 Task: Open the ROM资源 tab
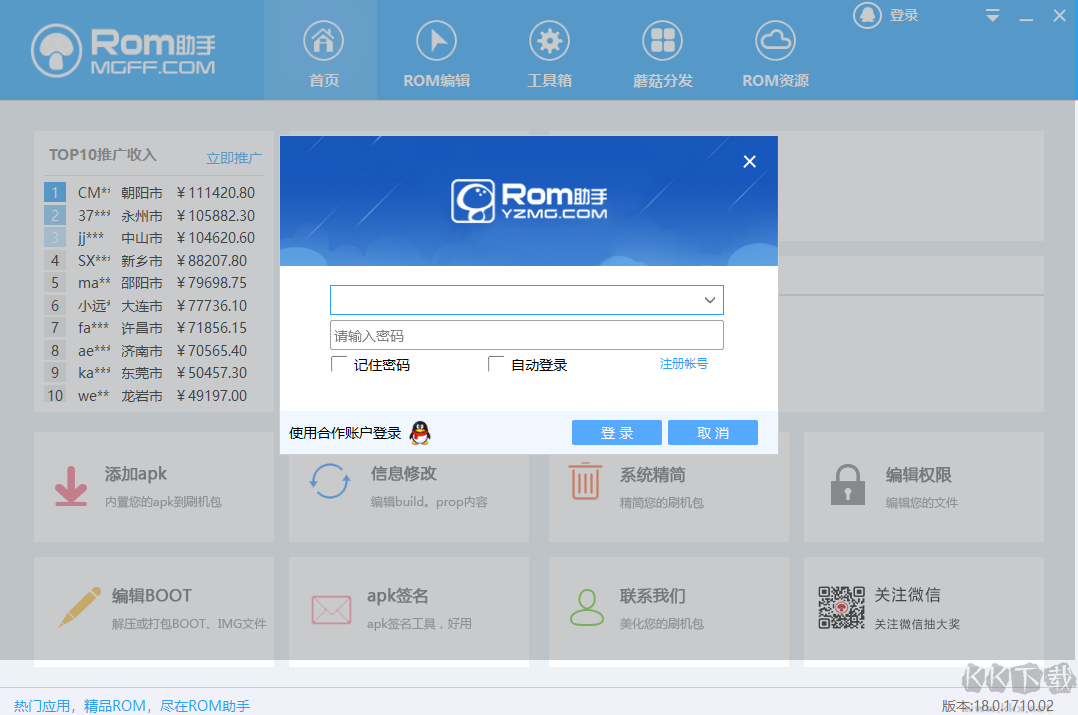pyautogui.click(x=776, y=54)
